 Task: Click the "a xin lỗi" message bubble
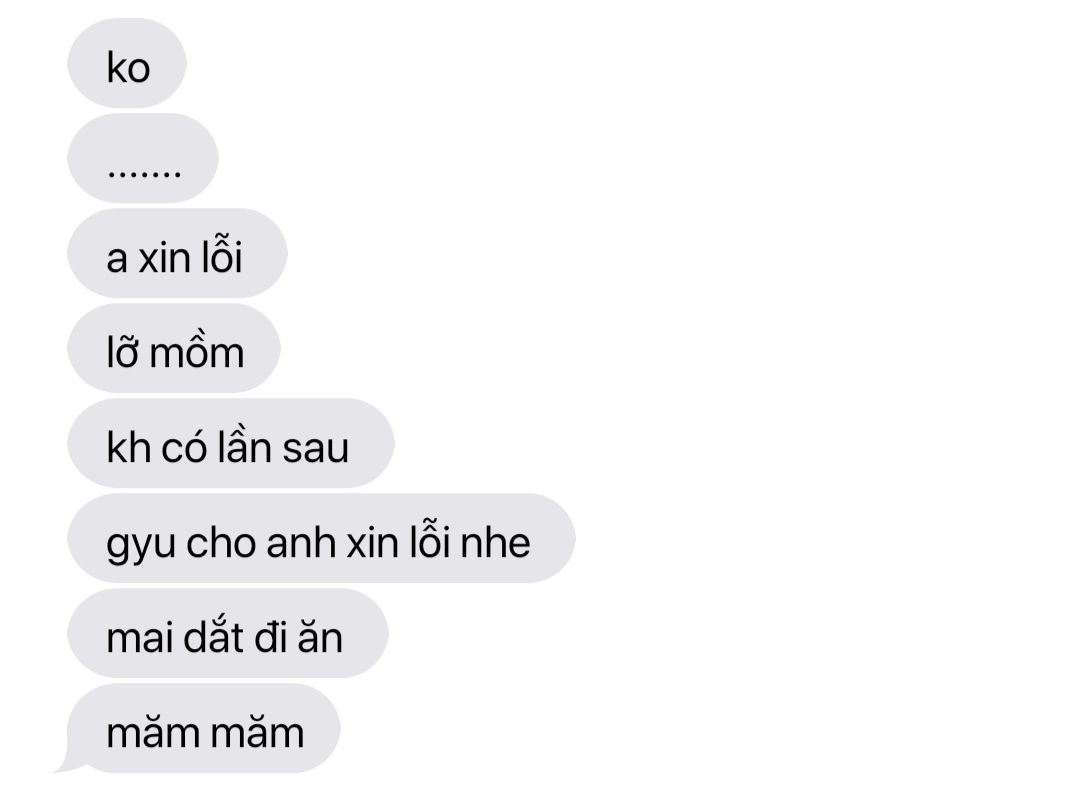point(177,253)
